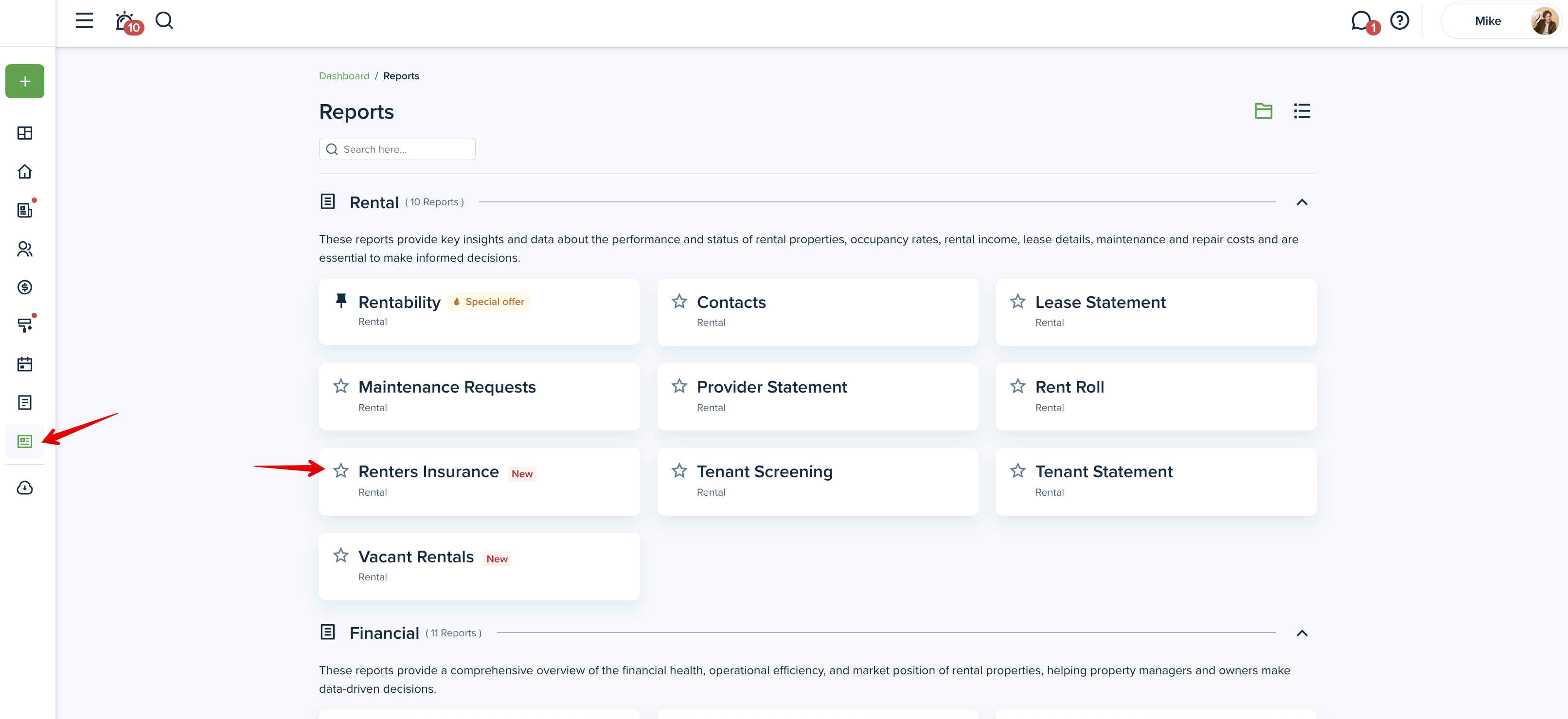The image size is (1568, 719).
Task: Open the hamburger menu
Action: pyautogui.click(x=84, y=21)
